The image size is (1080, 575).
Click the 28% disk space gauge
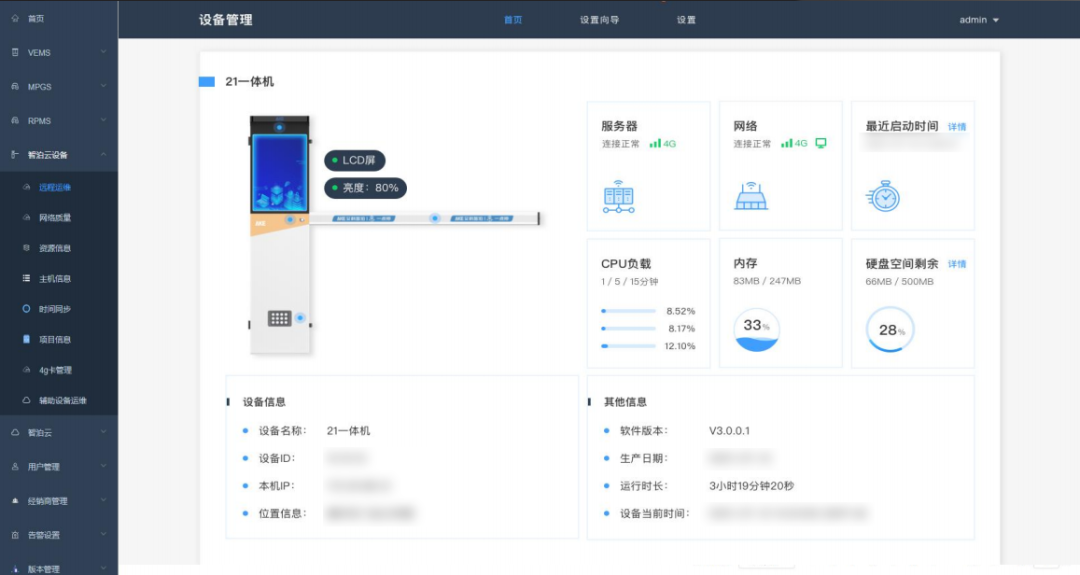pyautogui.click(x=890, y=329)
